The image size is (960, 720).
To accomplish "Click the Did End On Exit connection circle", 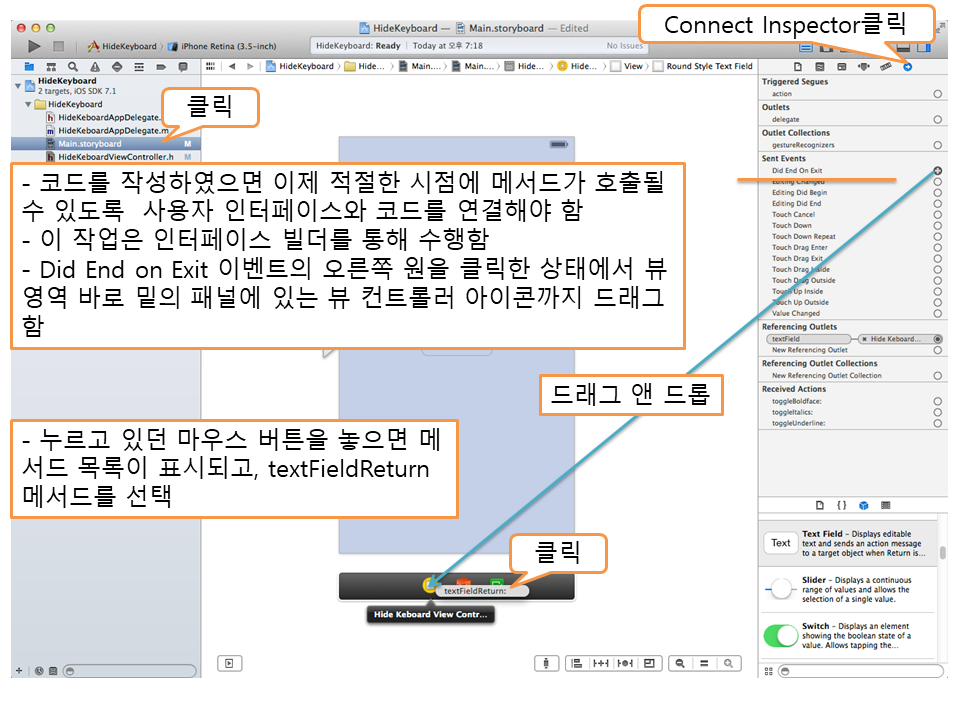I will click(937, 171).
